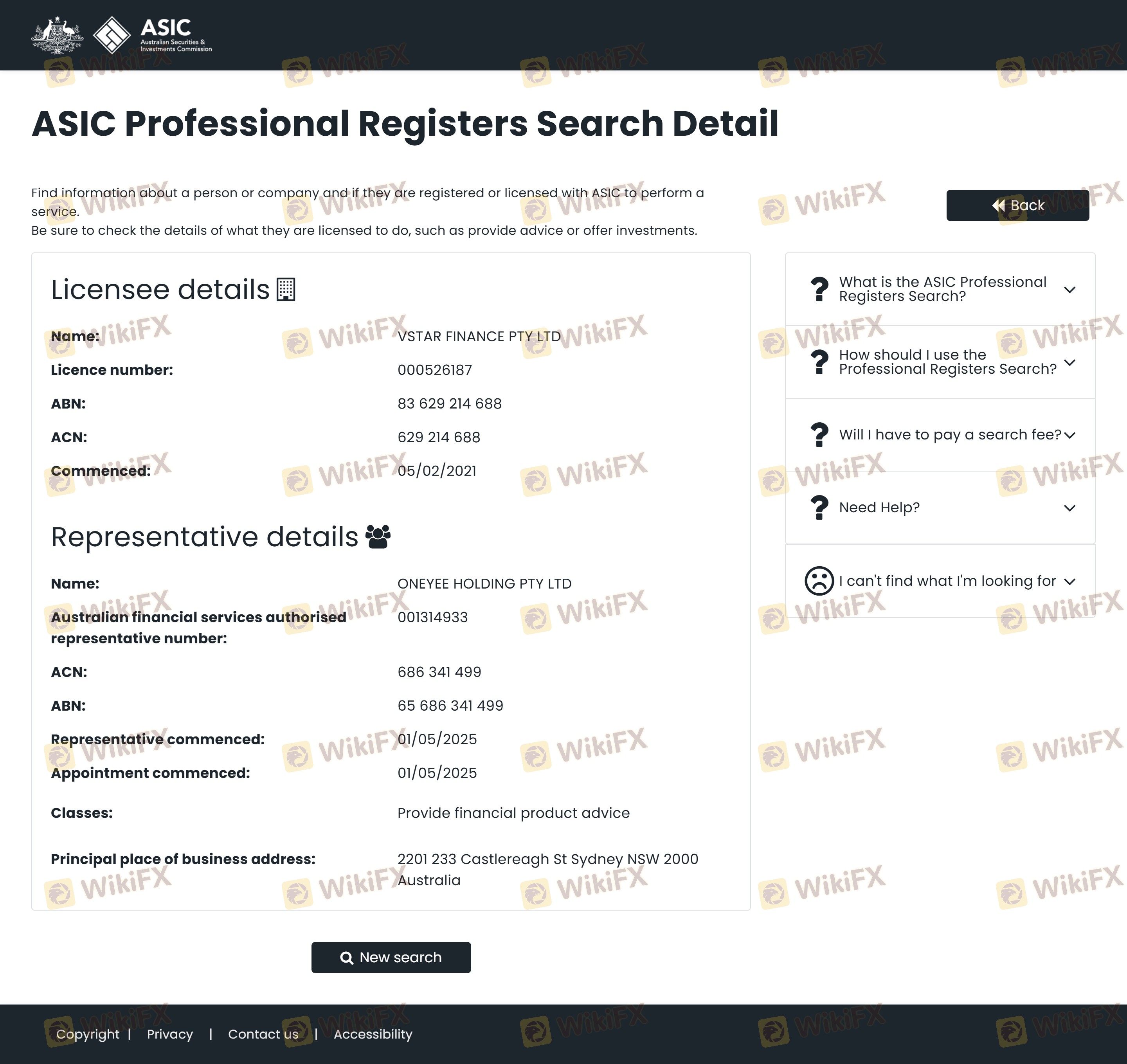Expand "I can't find what I'm looking for"
Image resolution: width=1127 pixels, height=1064 pixels.
pos(1069,582)
